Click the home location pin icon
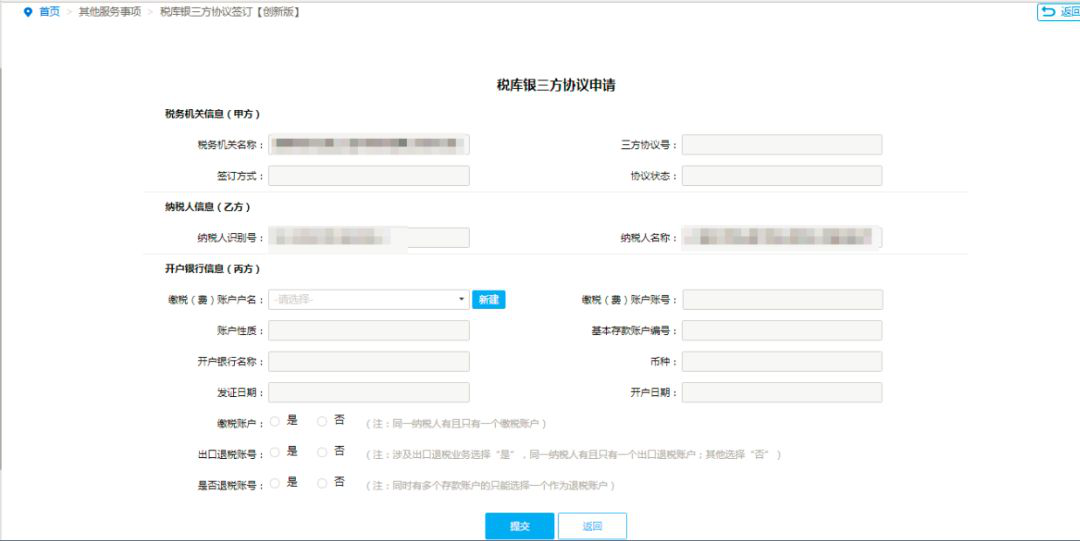1080x541 pixels. [28, 12]
